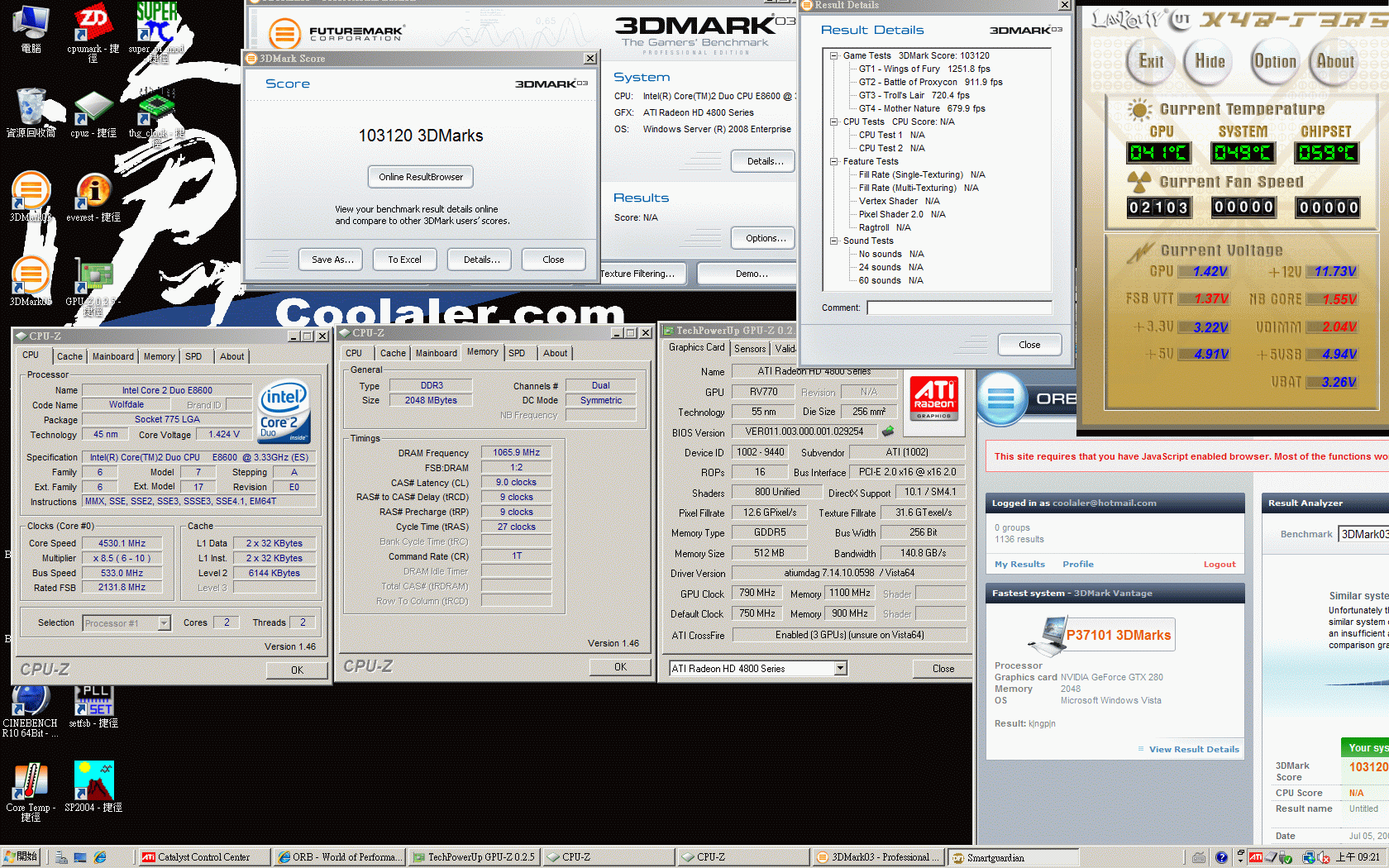Click the My Results link
The width and height of the screenshot is (1389, 868).
pyautogui.click(x=1019, y=564)
